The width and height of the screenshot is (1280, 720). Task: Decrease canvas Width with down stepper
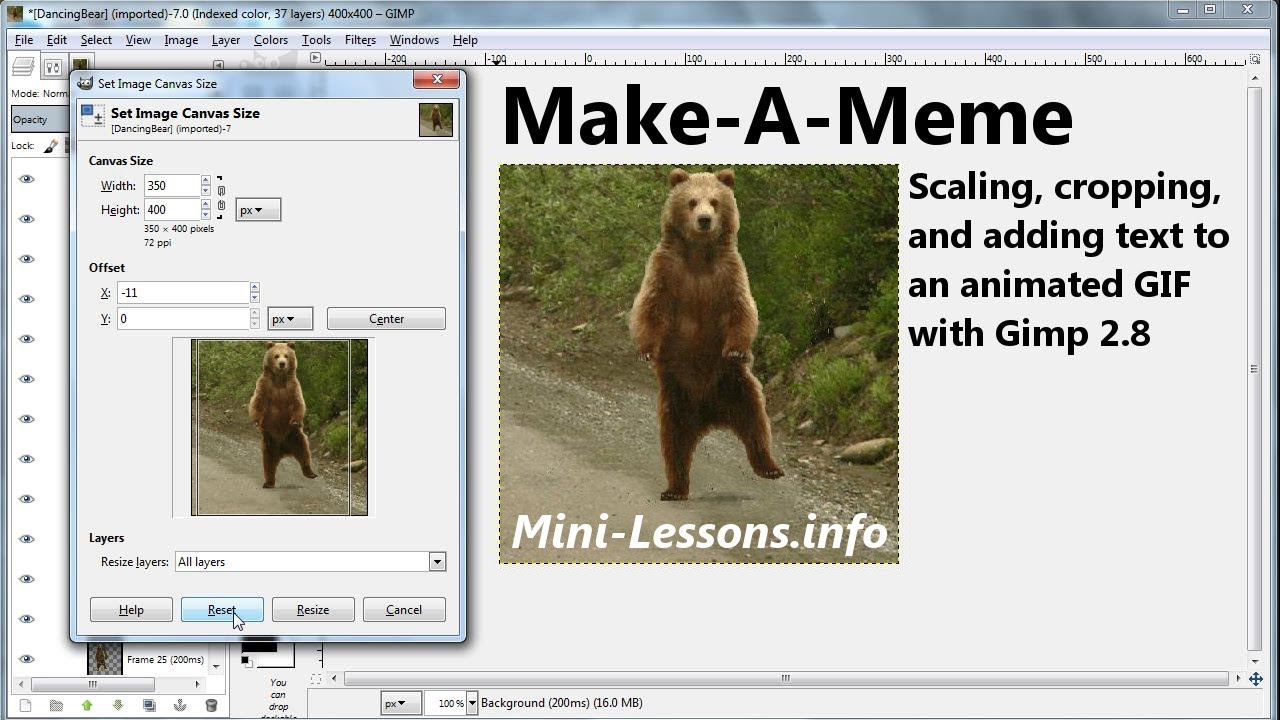point(206,190)
